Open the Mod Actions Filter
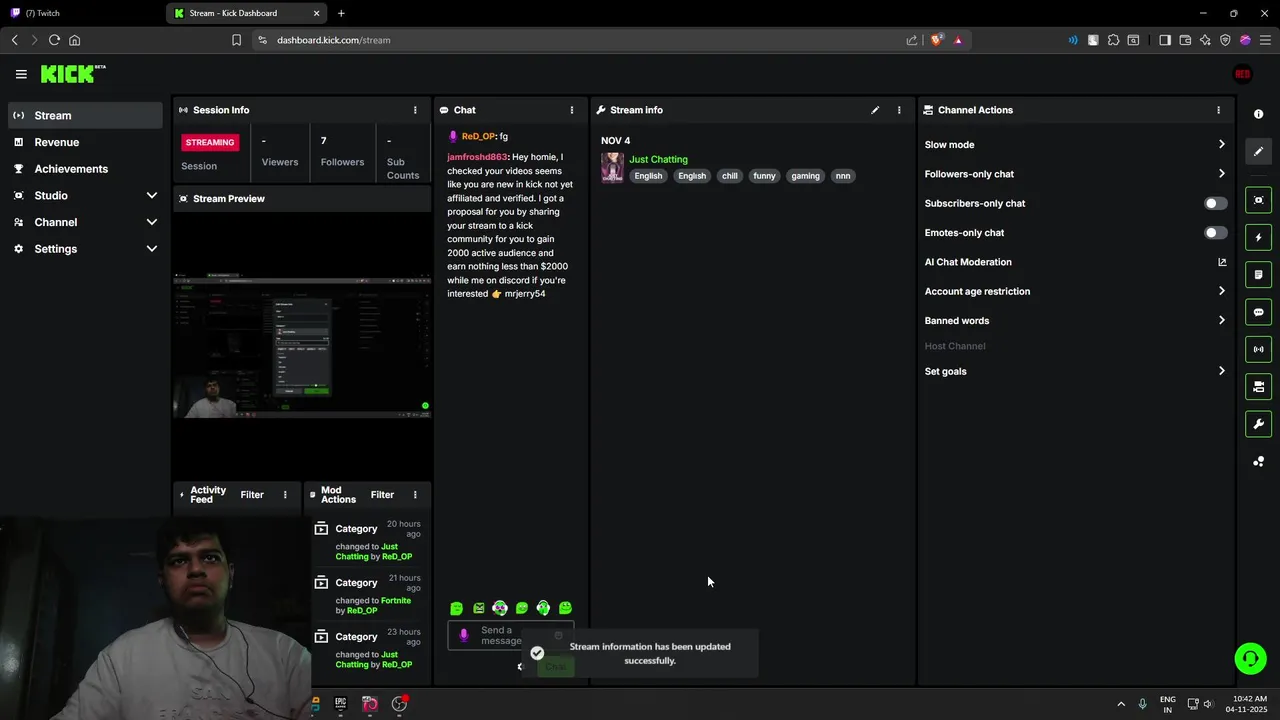The width and height of the screenshot is (1280, 720). pos(382,495)
